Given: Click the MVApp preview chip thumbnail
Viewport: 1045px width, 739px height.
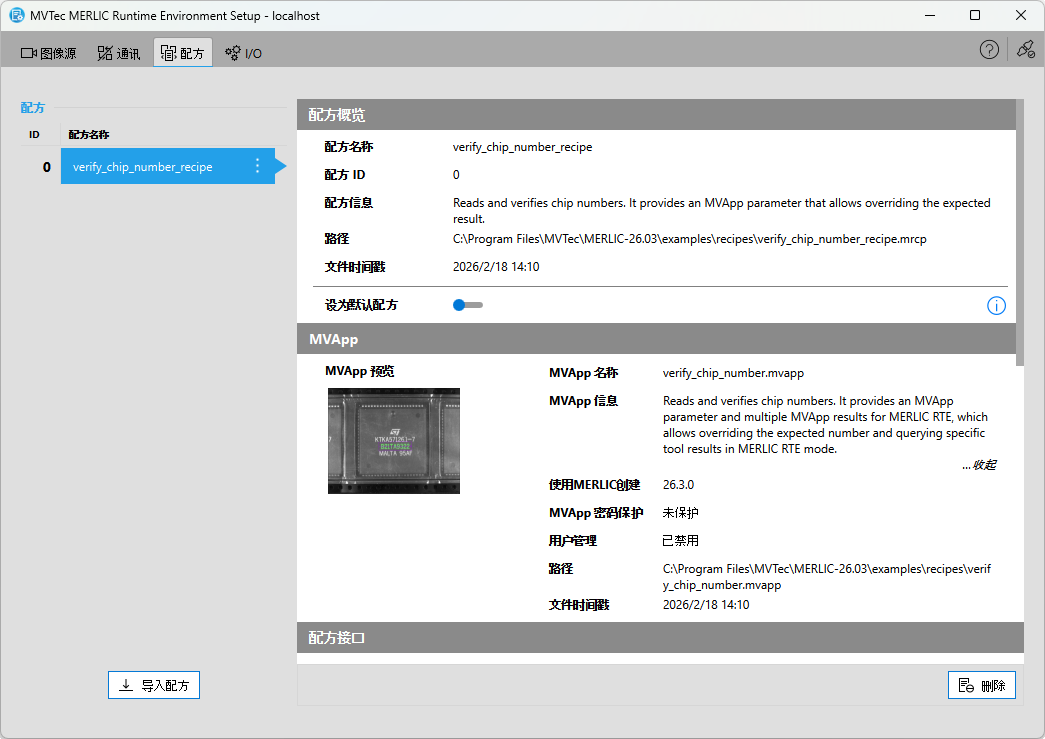Looking at the screenshot, I should coord(394,441).
